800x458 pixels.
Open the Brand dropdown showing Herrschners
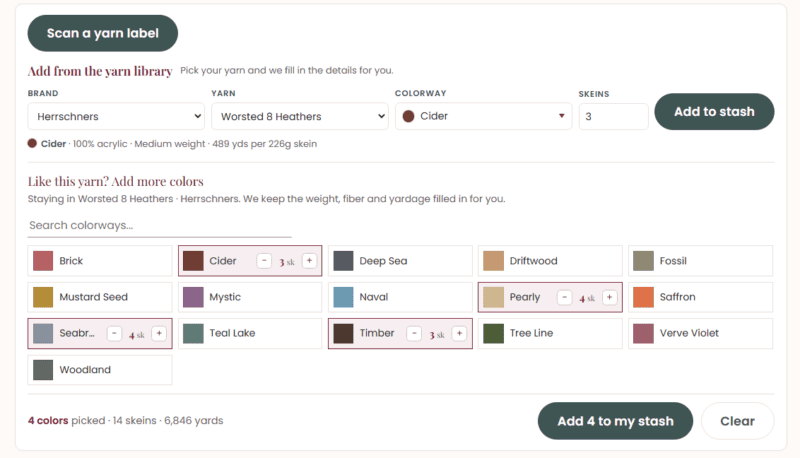pos(116,116)
